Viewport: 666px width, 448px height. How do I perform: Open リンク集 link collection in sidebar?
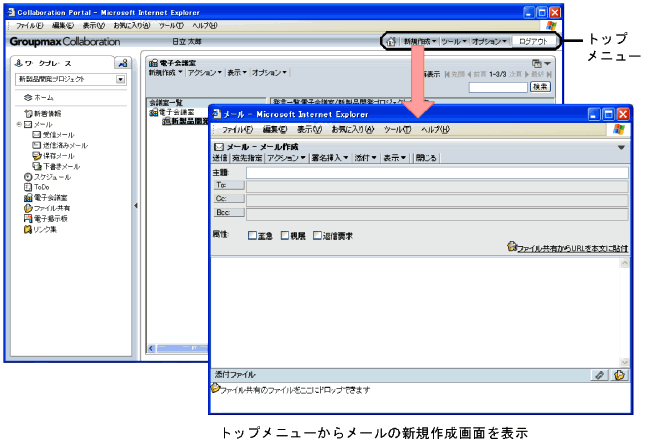[44, 229]
